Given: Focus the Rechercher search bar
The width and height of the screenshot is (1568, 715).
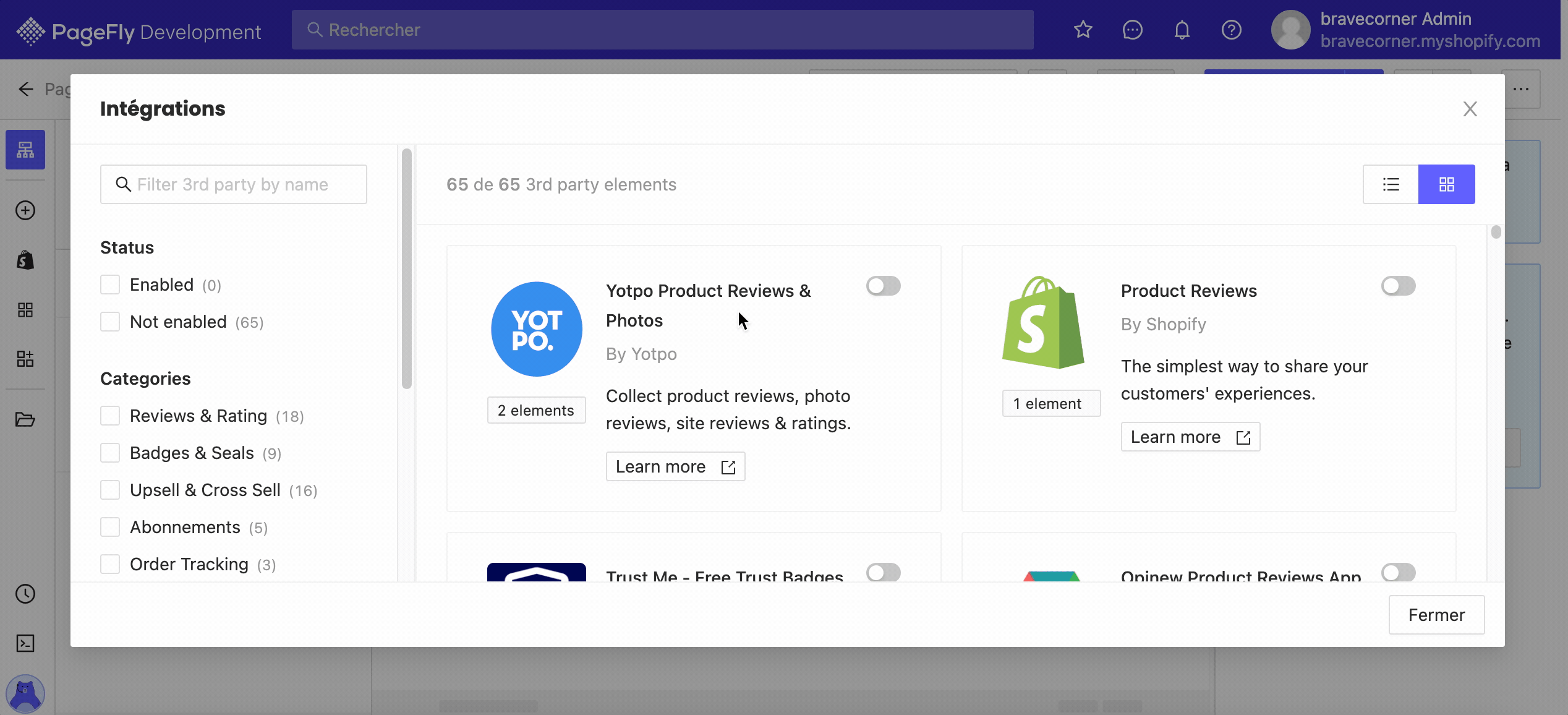Looking at the screenshot, I should pos(662,30).
